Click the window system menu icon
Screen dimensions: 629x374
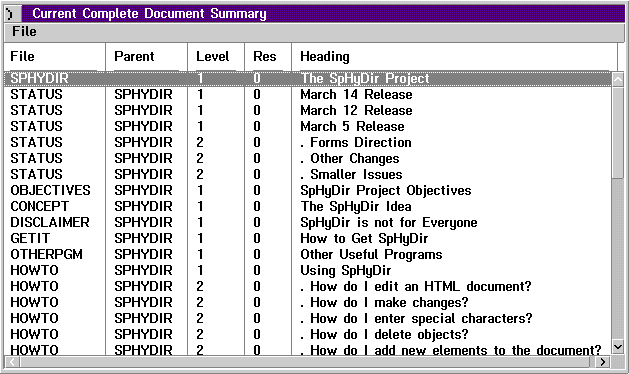coord(12,14)
